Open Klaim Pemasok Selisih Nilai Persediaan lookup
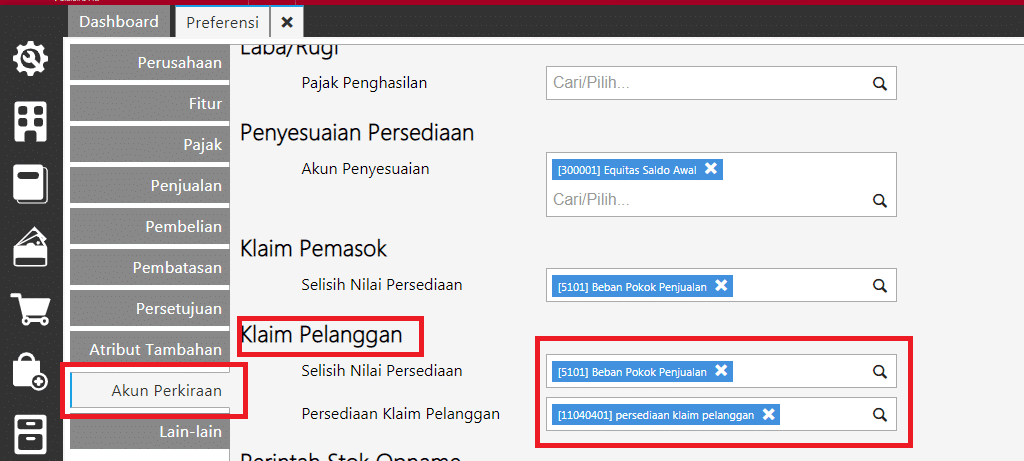Screen dimensions: 1024x461 880,286
